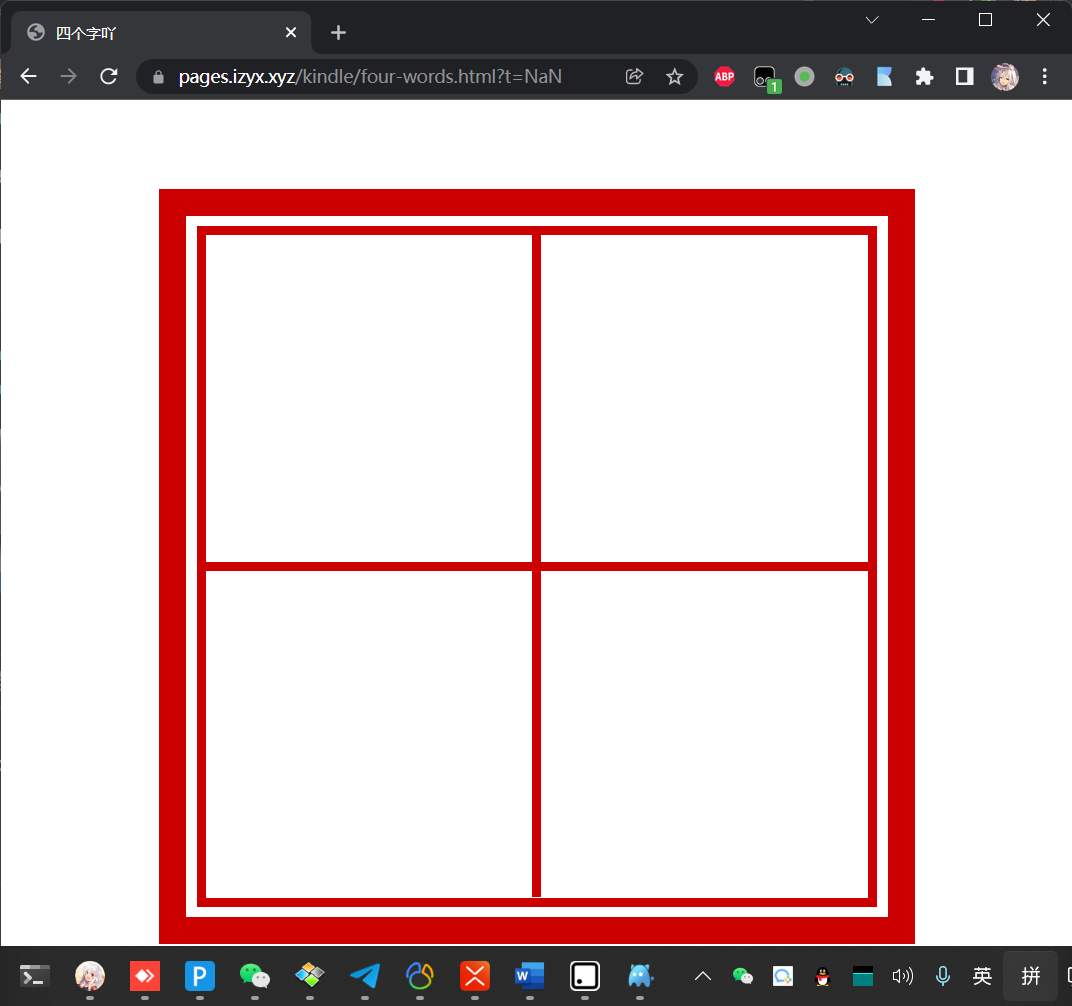The height and width of the screenshot is (1006, 1072).
Task: Toggle the 拼 pinyin input mode
Action: (1030, 976)
